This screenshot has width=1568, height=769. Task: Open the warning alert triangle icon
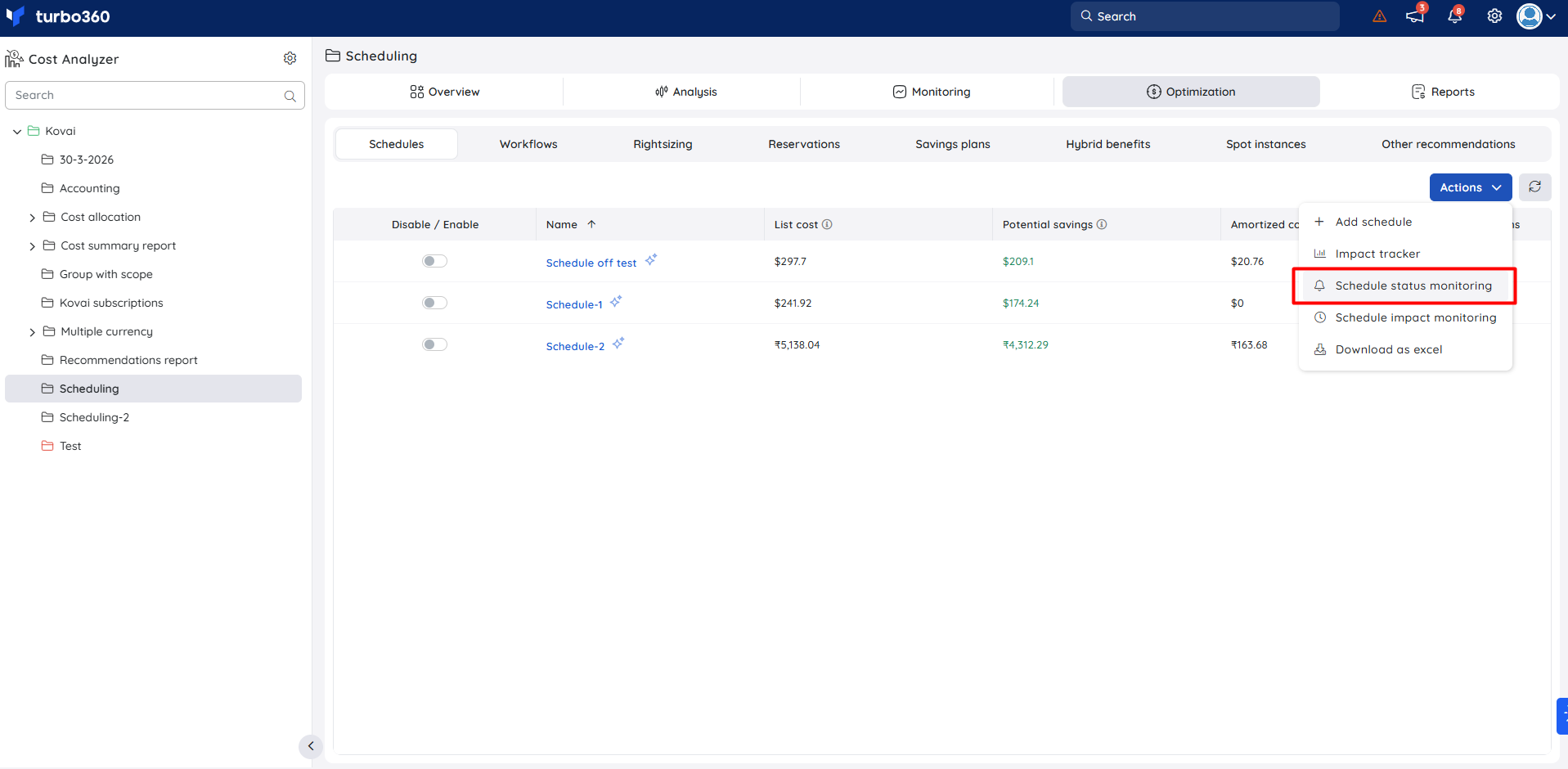pos(1380,16)
